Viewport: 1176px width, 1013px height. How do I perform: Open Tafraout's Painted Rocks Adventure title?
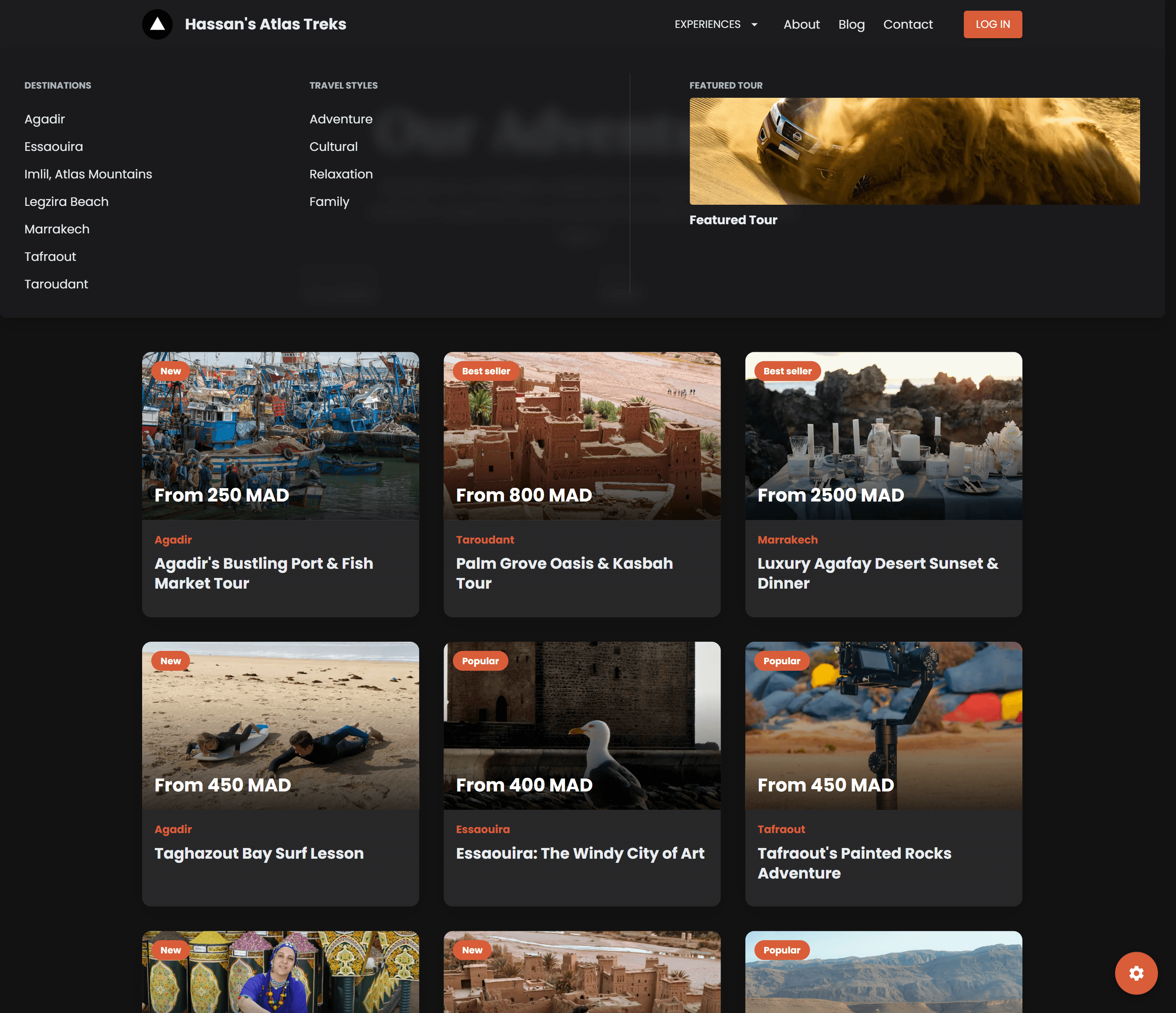pos(854,863)
